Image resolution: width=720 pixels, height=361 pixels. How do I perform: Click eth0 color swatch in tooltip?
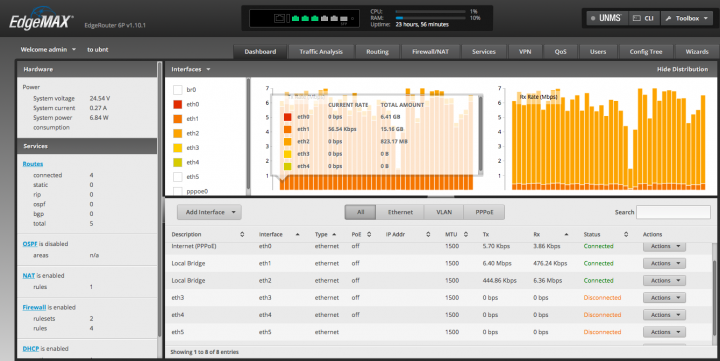tap(287, 117)
